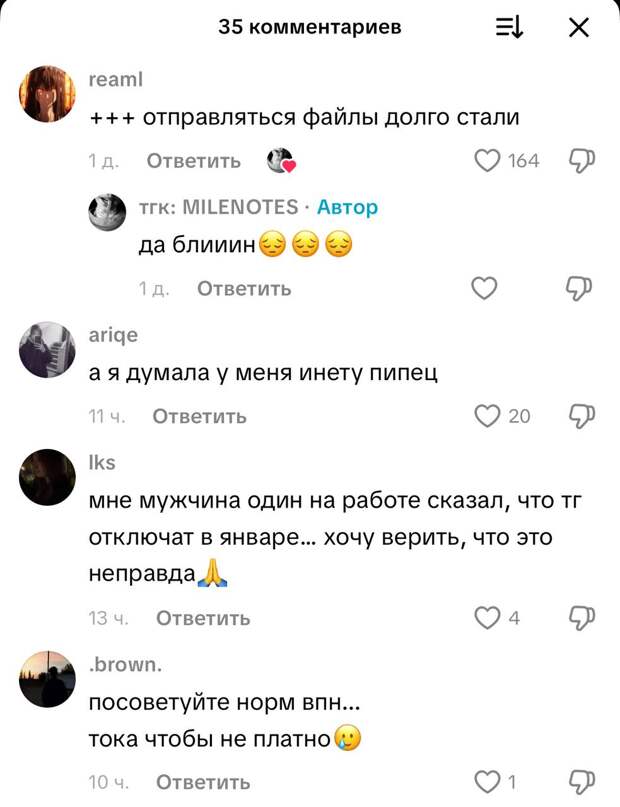
Task: Like .brown.'s comment about VPN
Action: click(487, 782)
